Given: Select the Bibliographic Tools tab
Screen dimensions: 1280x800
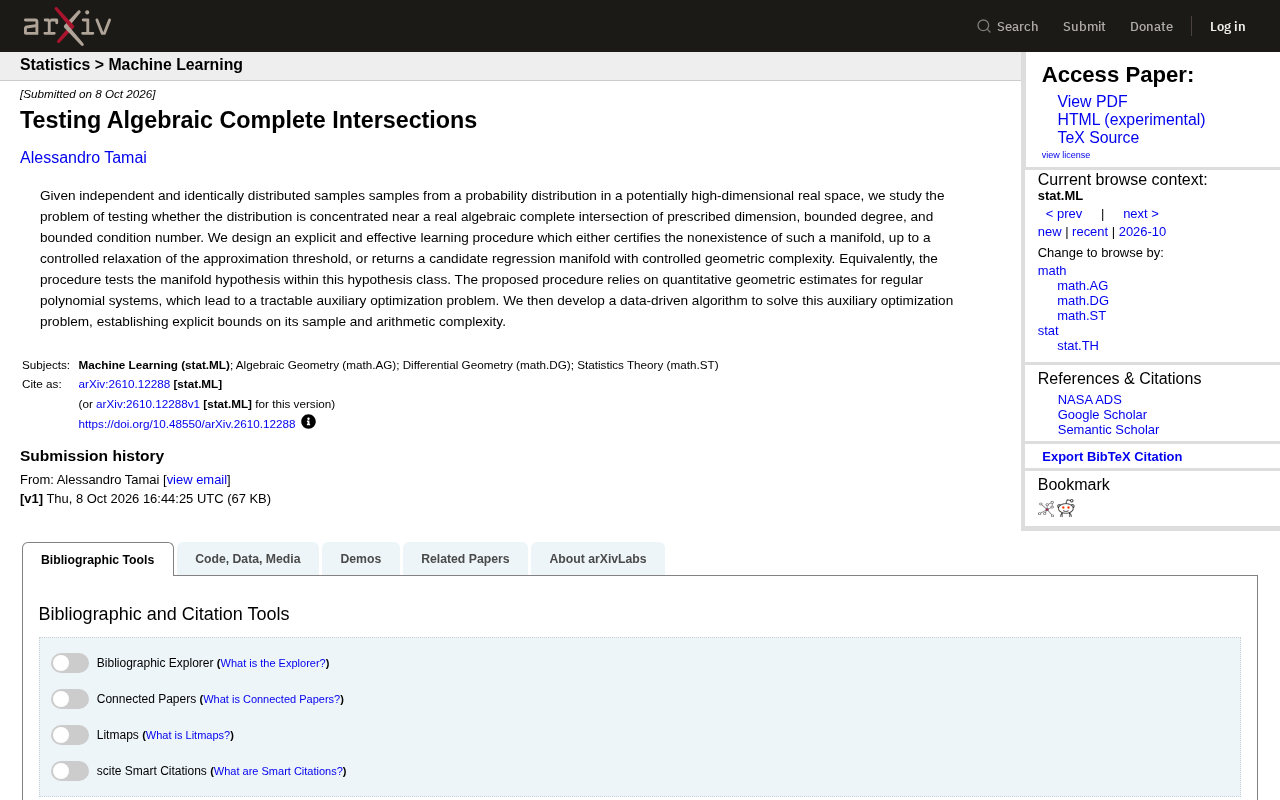Looking at the screenshot, I should click(x=98, y=559).
